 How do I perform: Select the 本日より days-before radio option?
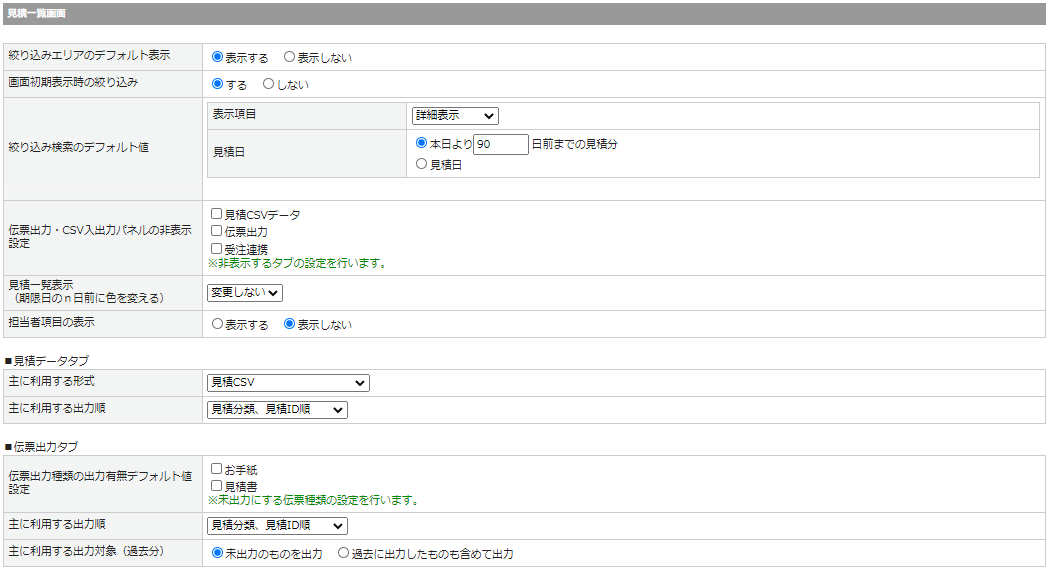click(x=421, y=144)
